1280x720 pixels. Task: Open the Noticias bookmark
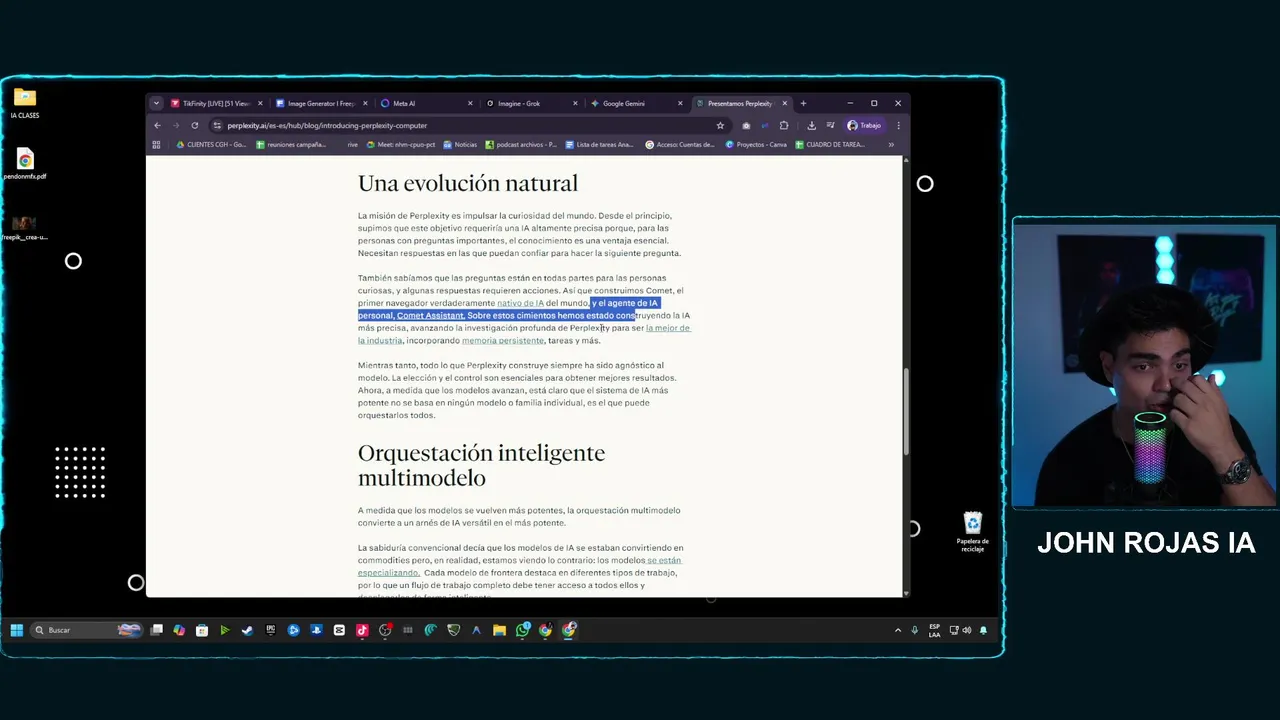[x=460, y=145]
